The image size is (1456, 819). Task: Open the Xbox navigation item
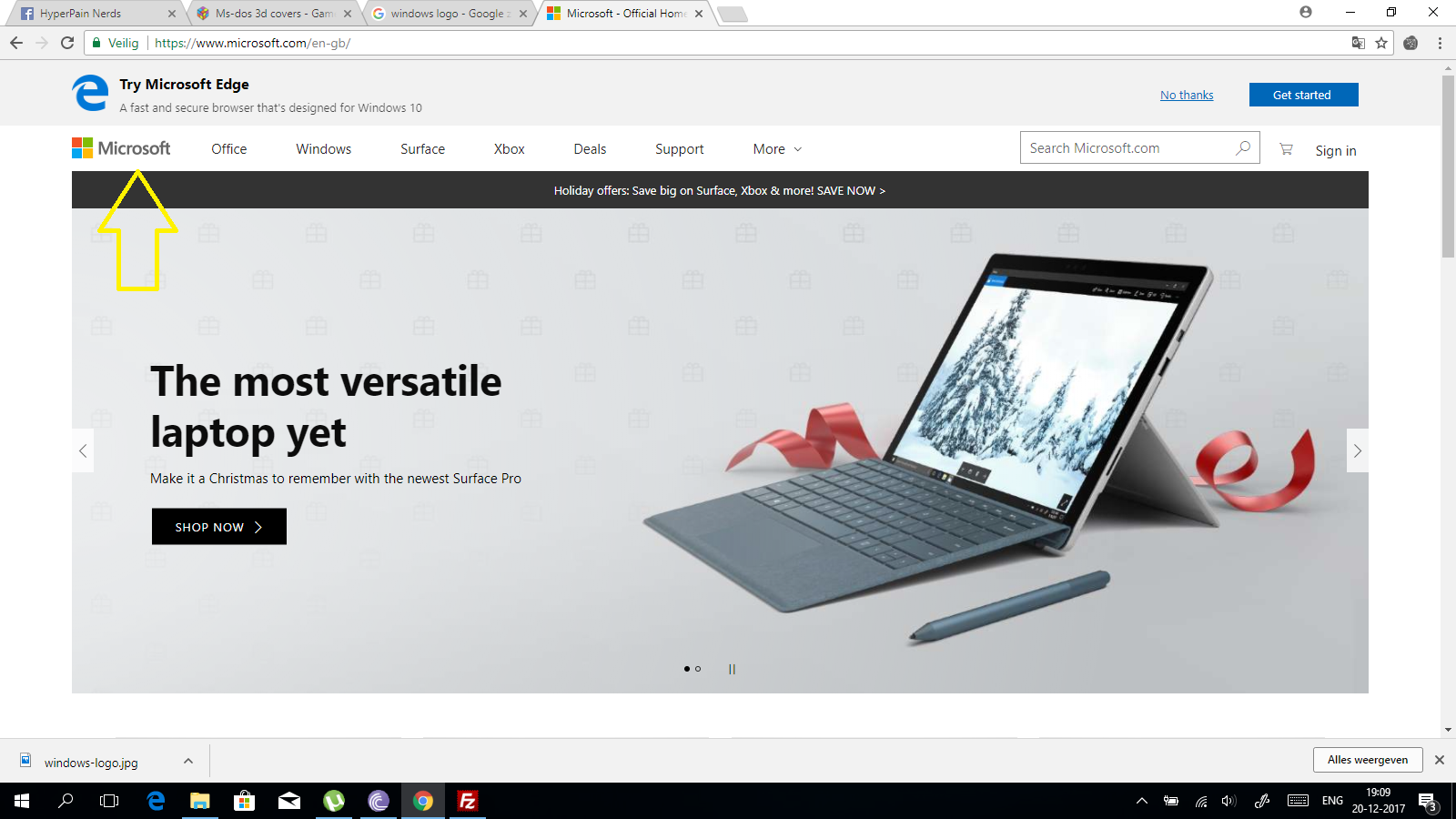coord(509,149)
